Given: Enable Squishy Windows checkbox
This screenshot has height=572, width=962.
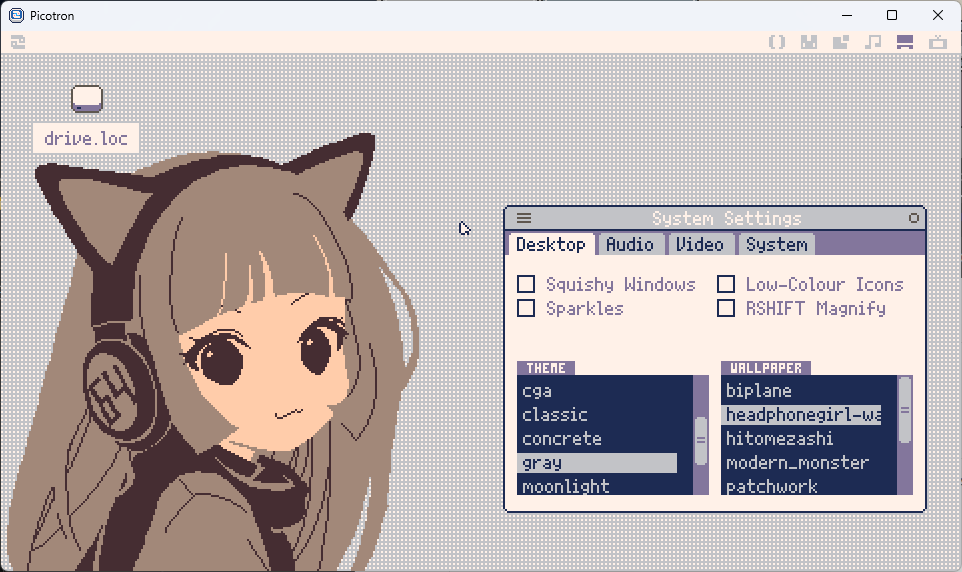Looking at the screenshot, I should coord(526,284).
